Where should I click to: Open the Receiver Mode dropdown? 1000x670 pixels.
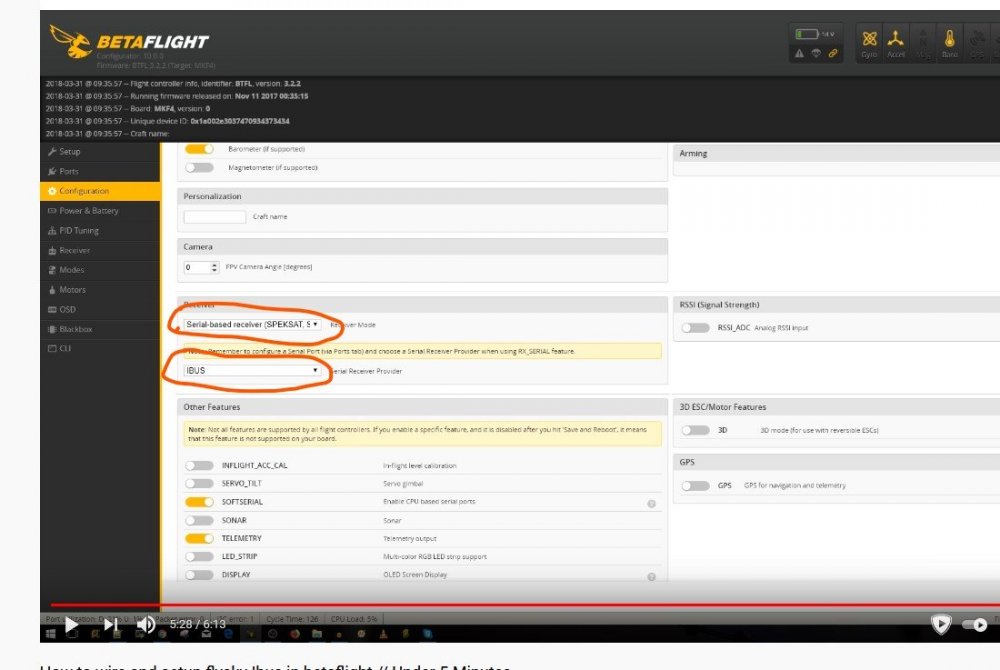pyautogui.click(x=252, y=324)
